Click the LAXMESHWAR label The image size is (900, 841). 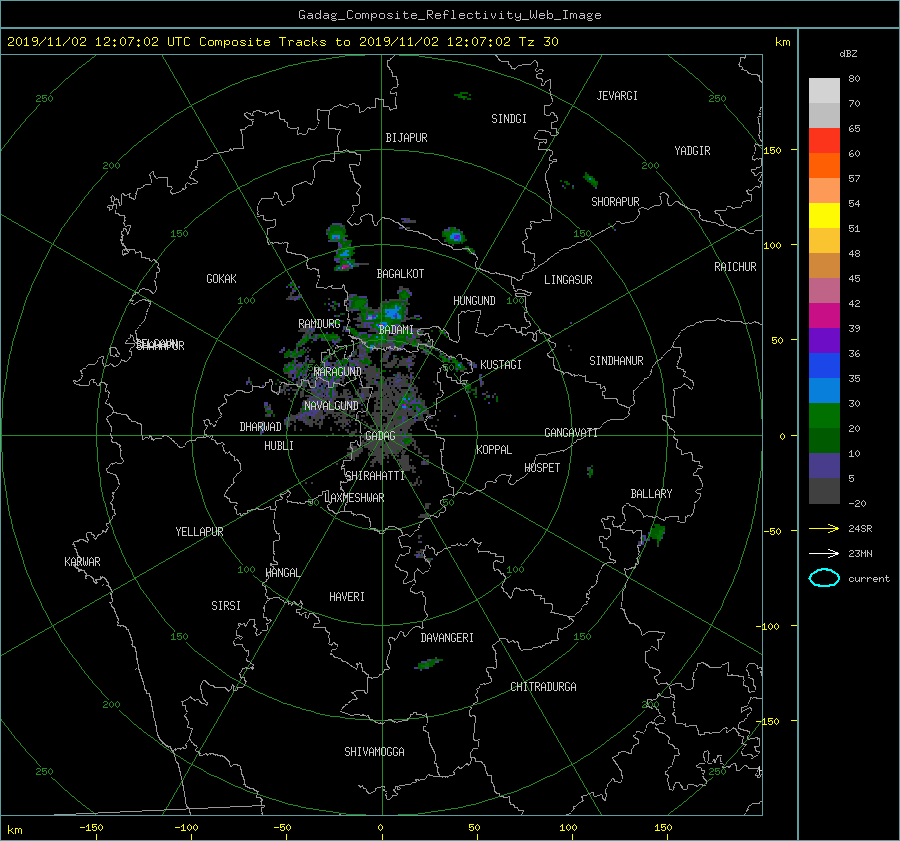pos(354,498)
